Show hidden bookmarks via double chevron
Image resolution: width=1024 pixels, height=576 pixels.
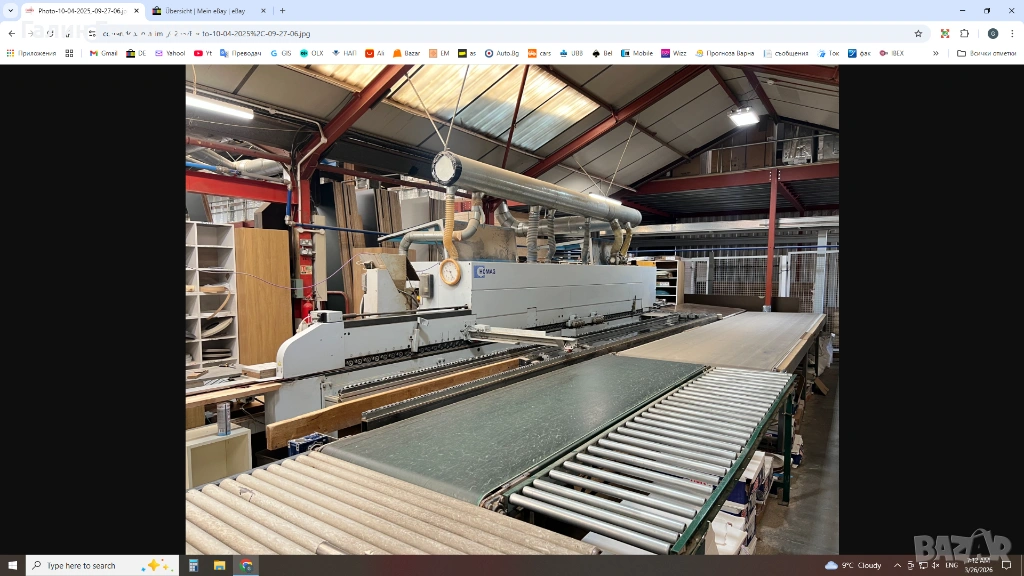click(x=936, y=53)
